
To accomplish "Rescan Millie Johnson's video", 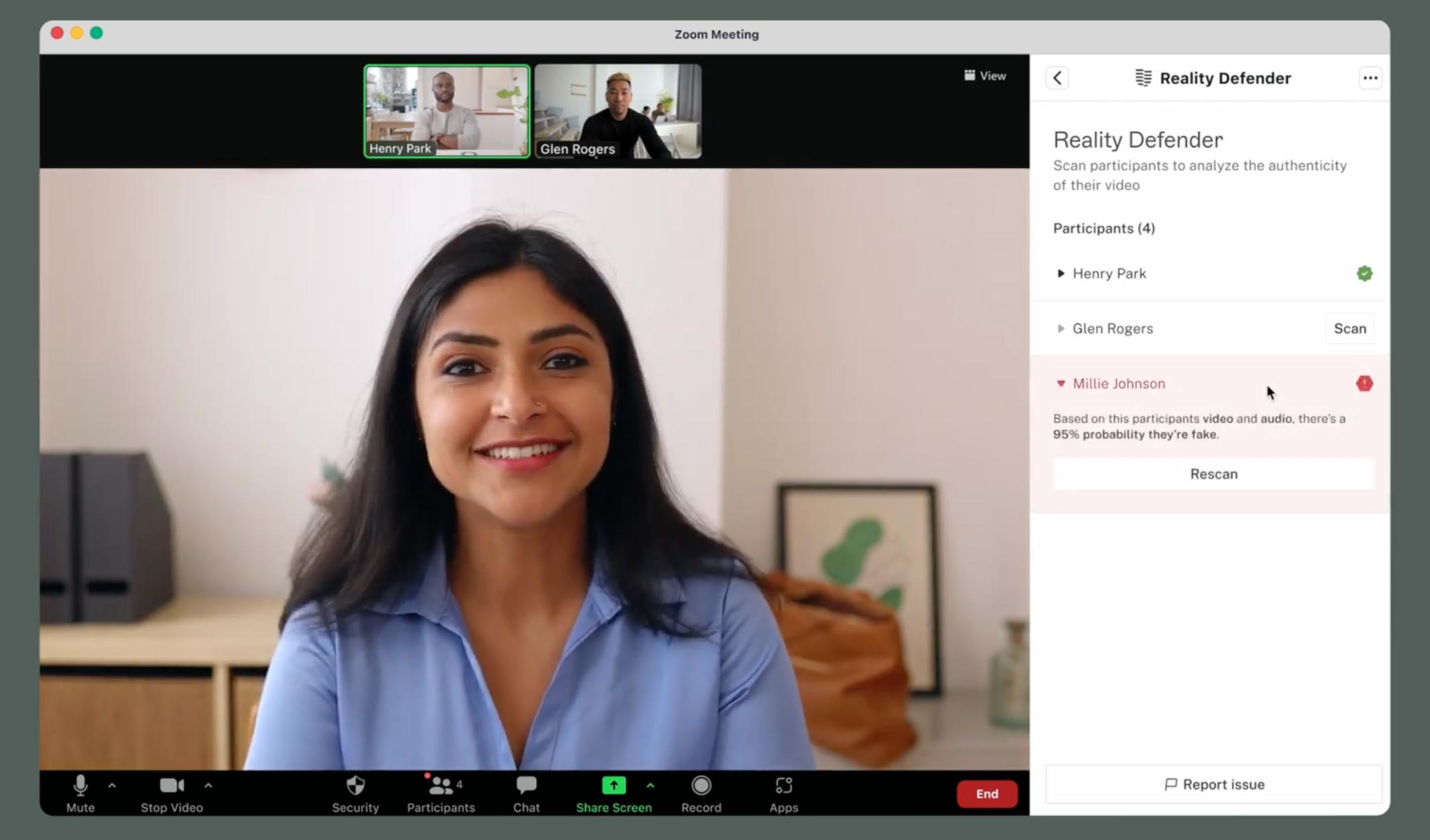I will tap(1214, 474).
